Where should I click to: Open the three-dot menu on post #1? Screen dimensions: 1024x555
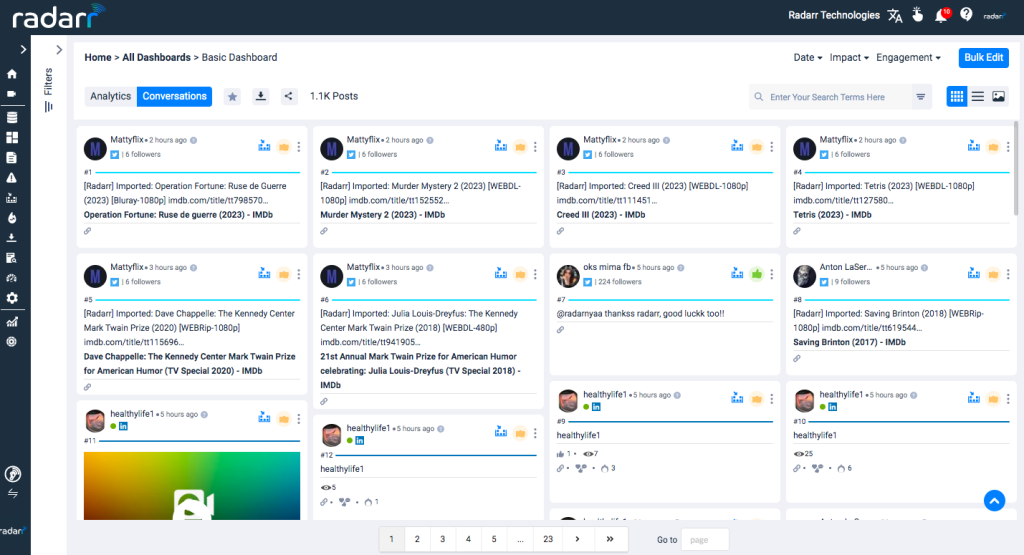pyautogui.click(x=299, y=147)
